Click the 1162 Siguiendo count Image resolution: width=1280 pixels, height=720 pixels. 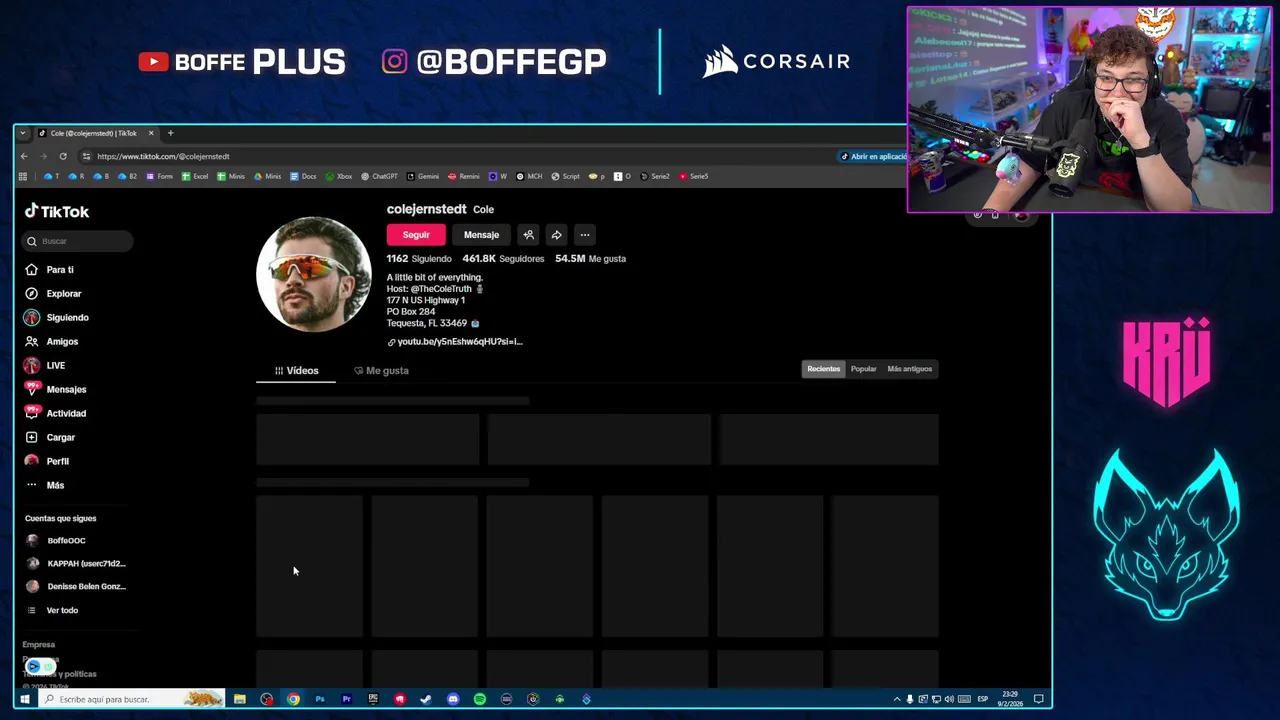419,258
